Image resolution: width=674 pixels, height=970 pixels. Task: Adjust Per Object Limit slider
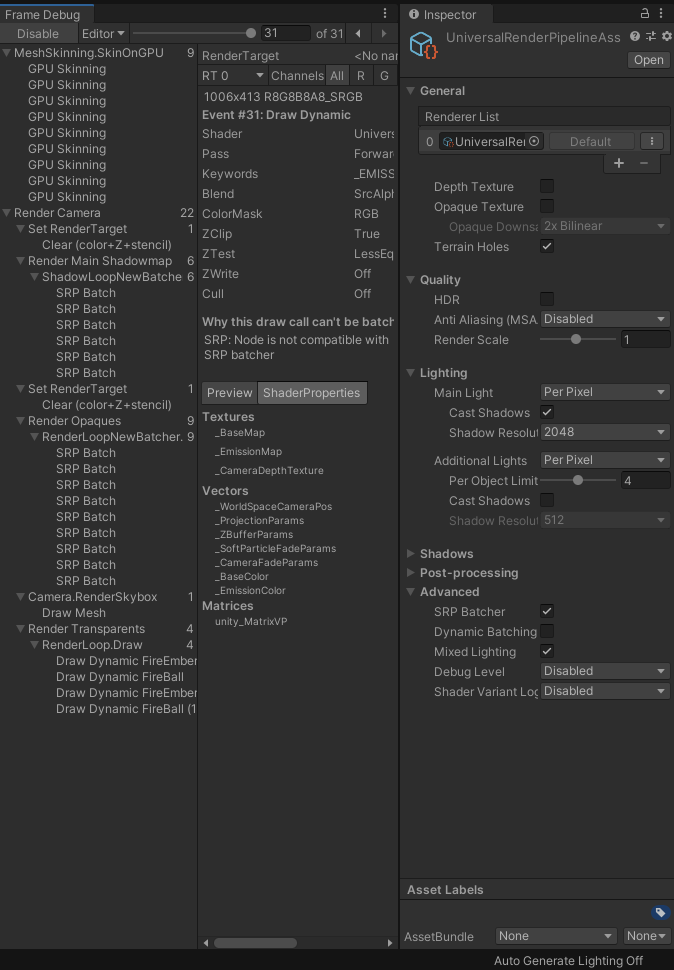coord(578,480)
